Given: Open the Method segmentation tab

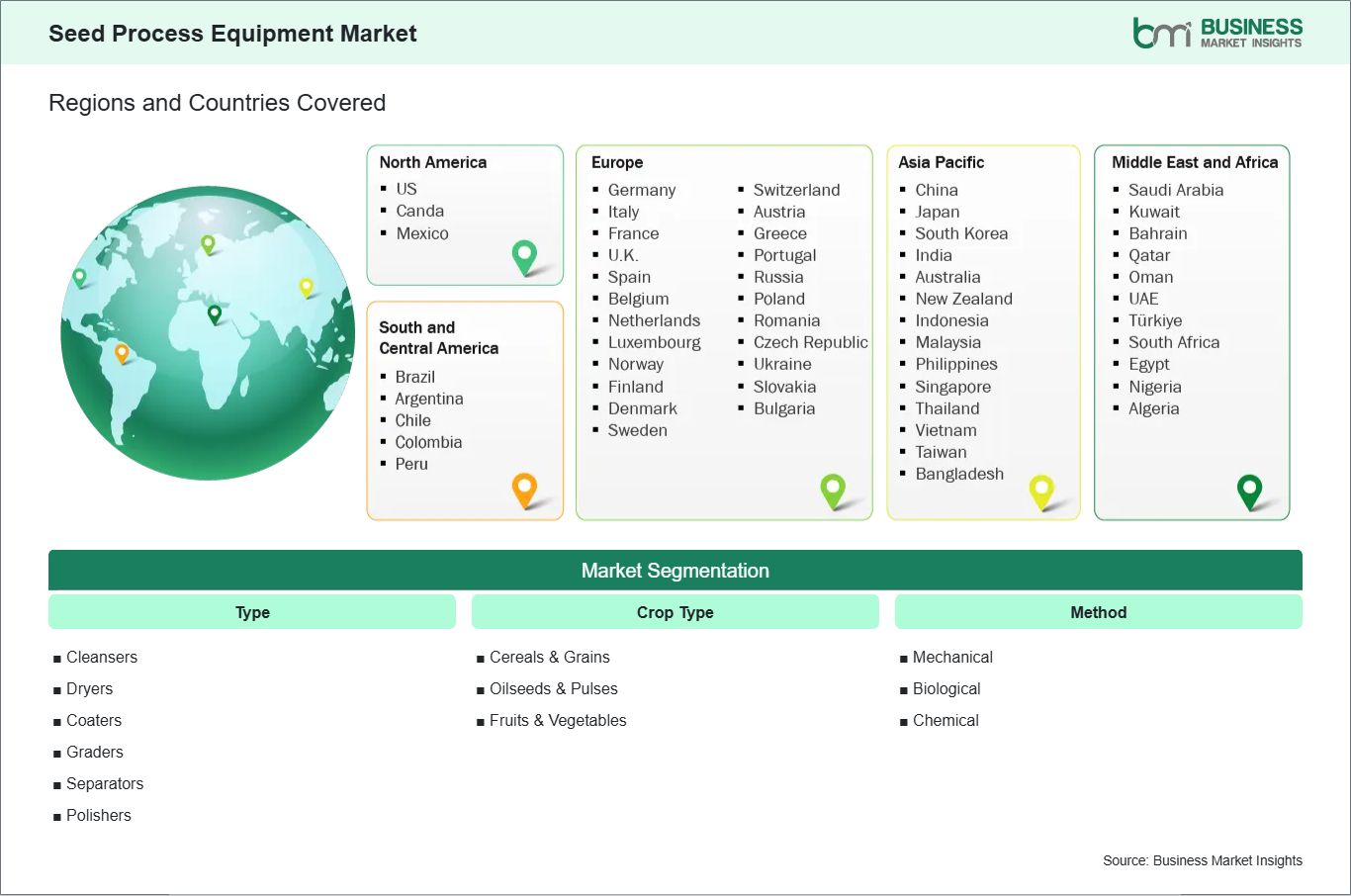Looking at the screenshot, I should tap(1098, 611).
